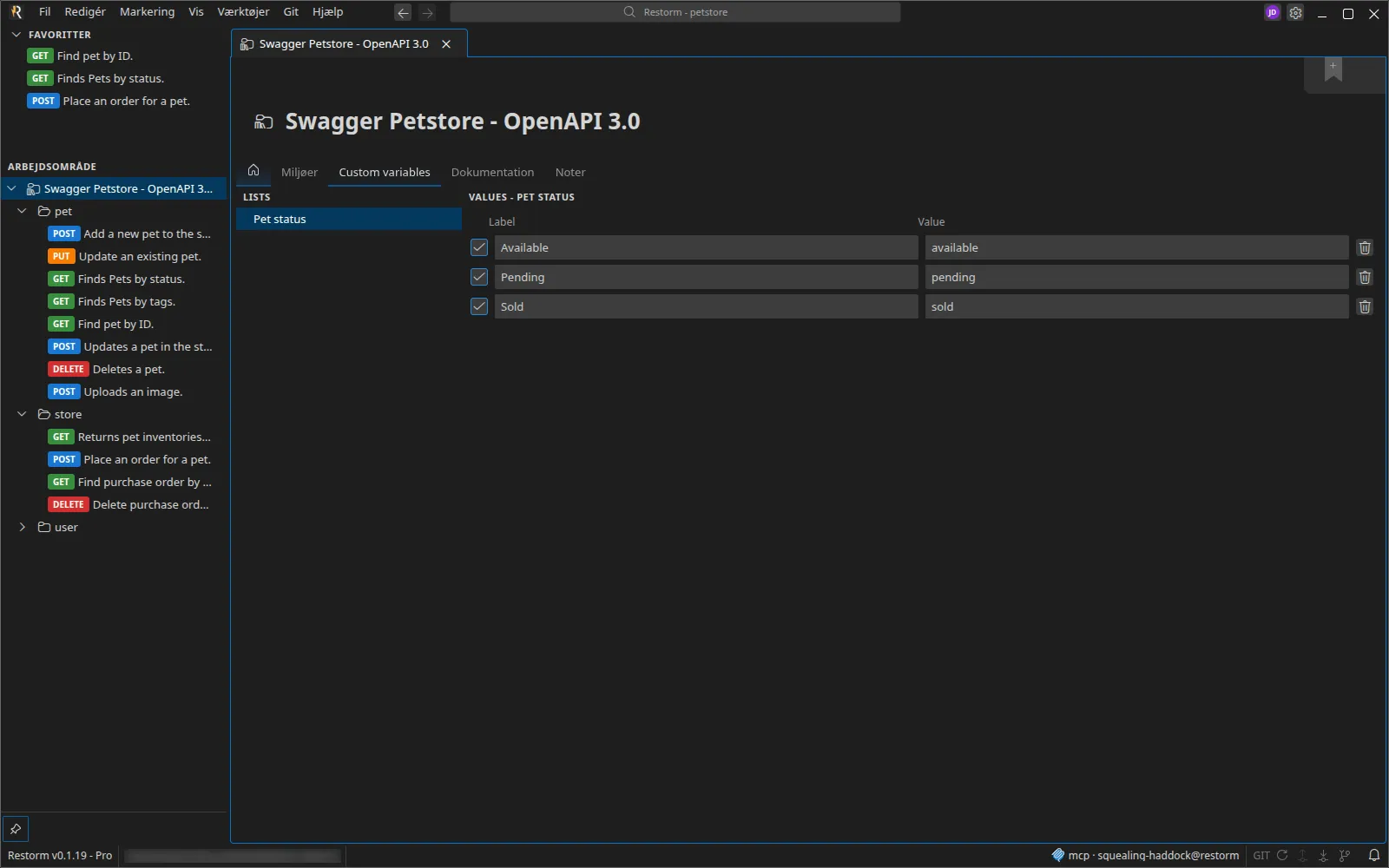Delete the Sold value row
1389x868 pixels.
click(1365, 307)
